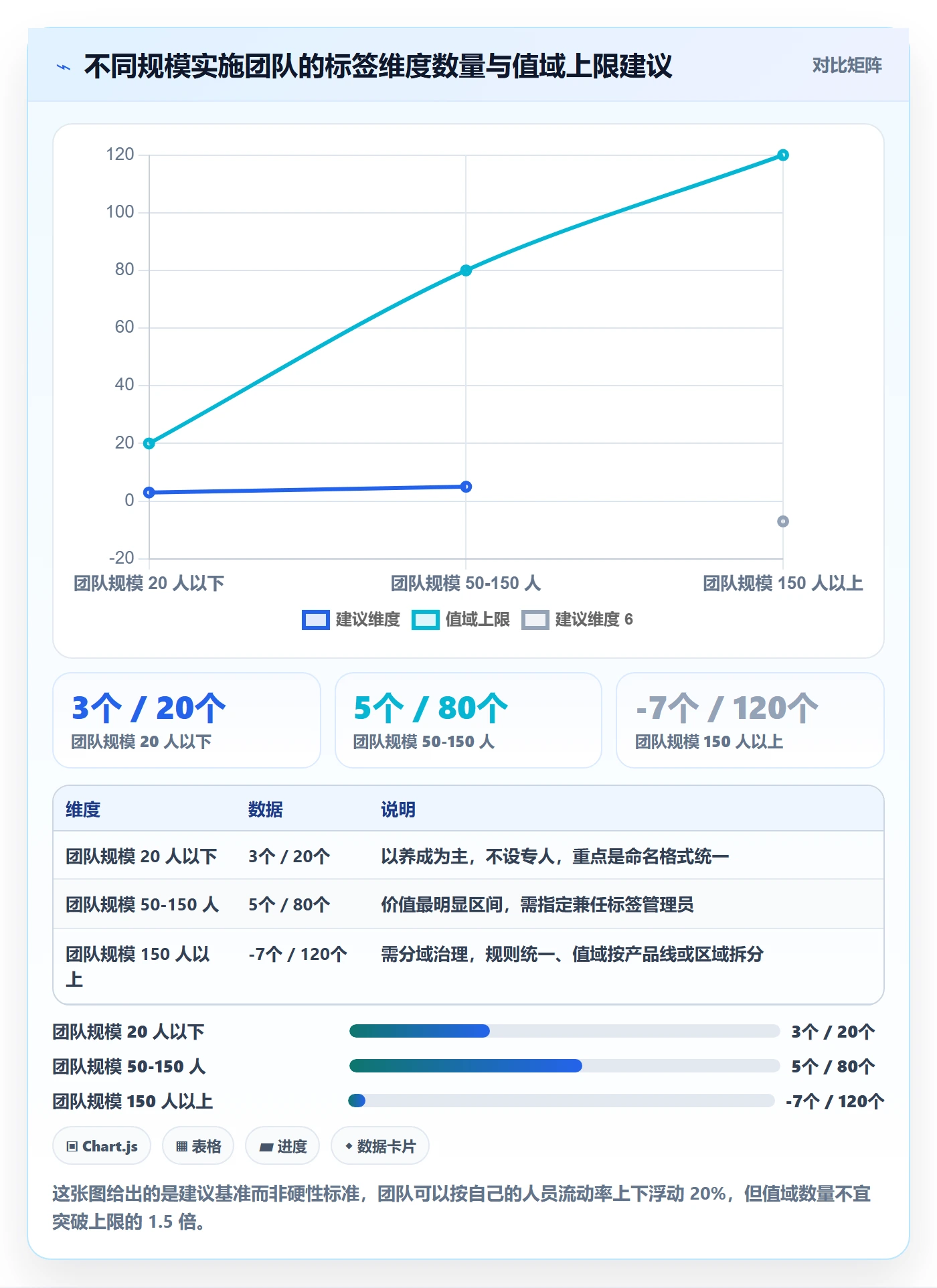
Task: Click the 维度 column header
Action: pos(83,809)
